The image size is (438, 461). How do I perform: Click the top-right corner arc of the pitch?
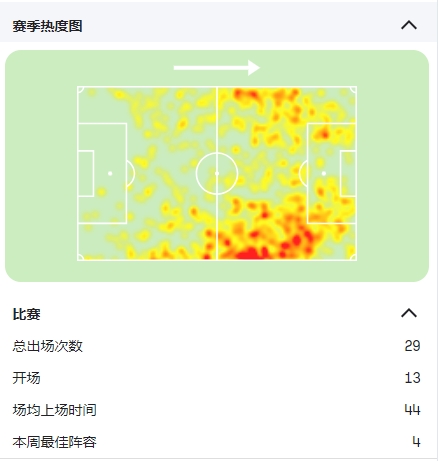(353, 90)
